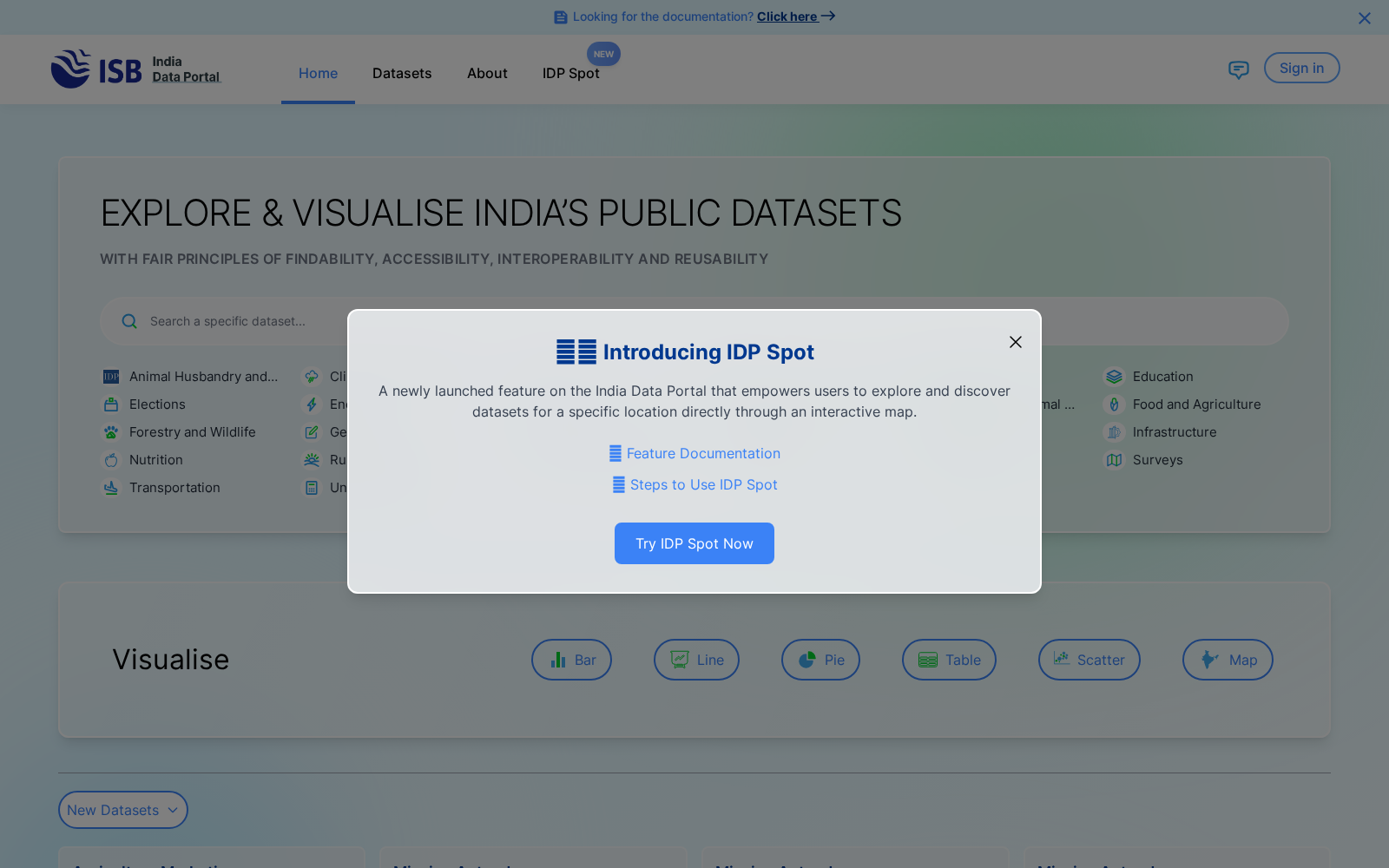Open the Transportation category
The image size is (1389, 868).
click(x=174, y=488)
